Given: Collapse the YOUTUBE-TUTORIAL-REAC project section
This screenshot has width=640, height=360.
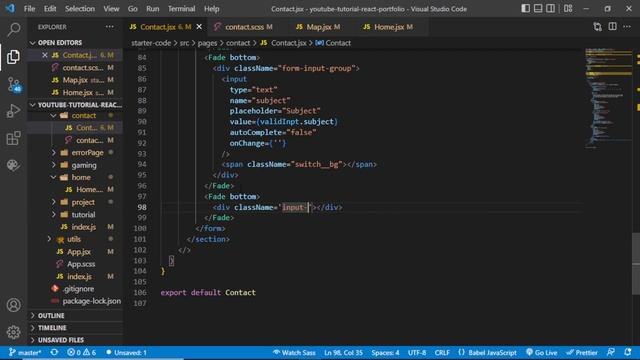Looking at the screenshot, I should point(76,105).
